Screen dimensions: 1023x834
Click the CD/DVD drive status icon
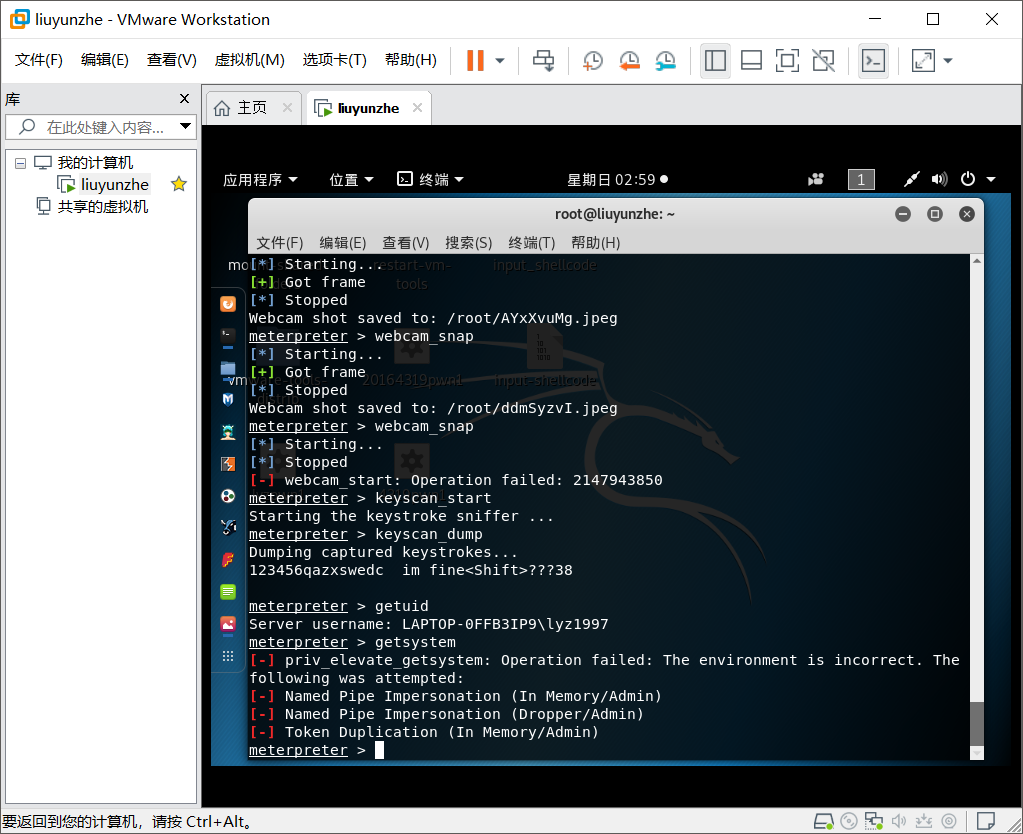(848, 821)
